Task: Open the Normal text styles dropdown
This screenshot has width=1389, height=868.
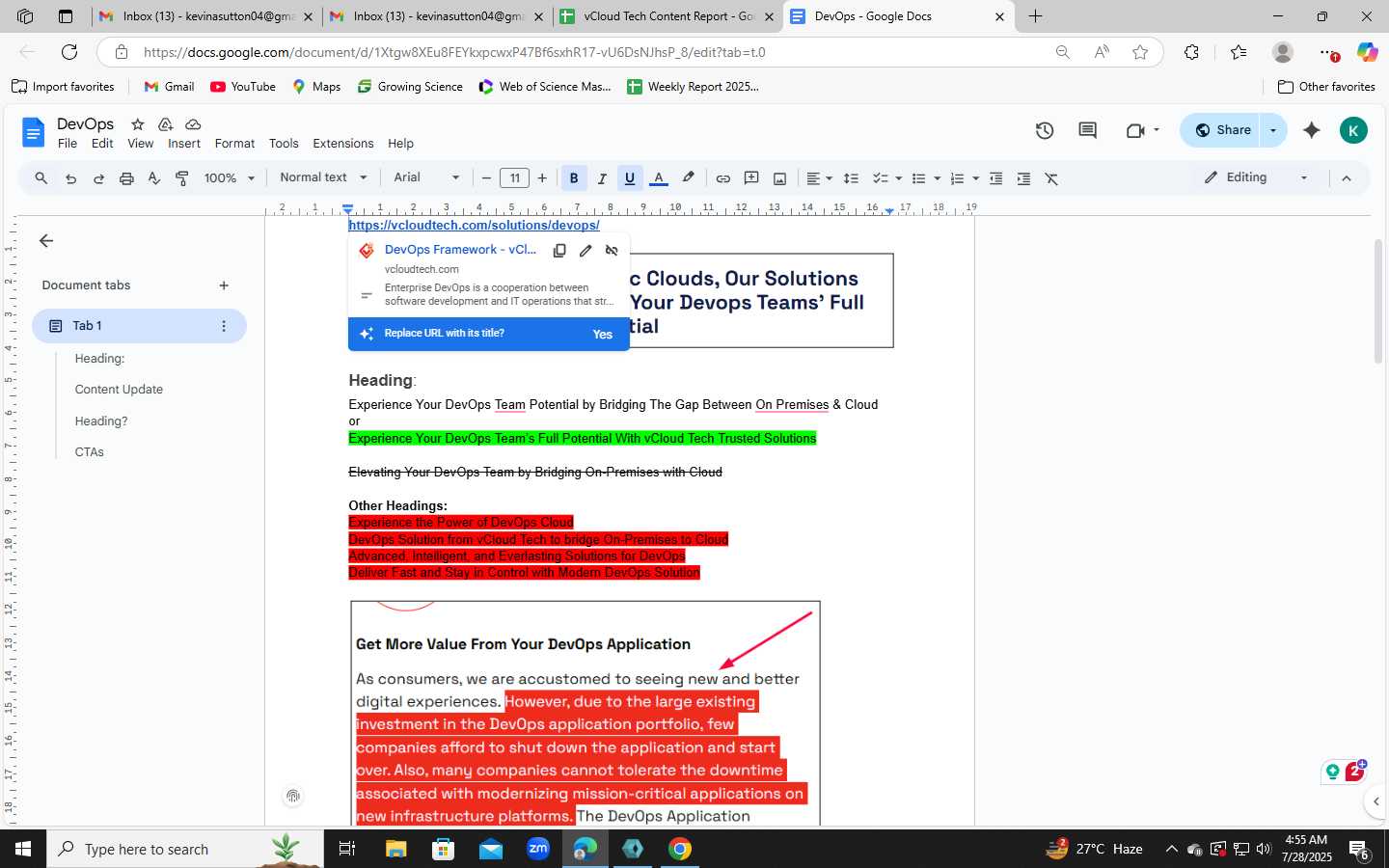Action: 324,177
